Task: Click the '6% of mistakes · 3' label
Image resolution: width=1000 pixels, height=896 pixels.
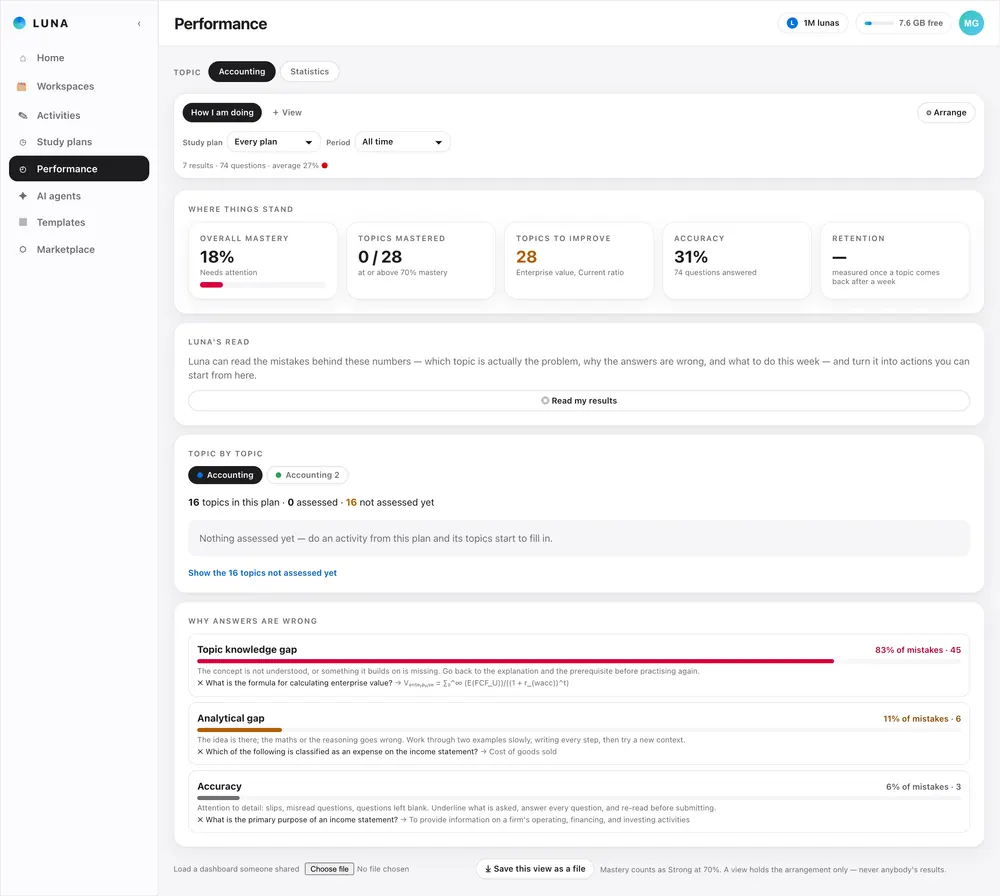Action: [923, 787]
